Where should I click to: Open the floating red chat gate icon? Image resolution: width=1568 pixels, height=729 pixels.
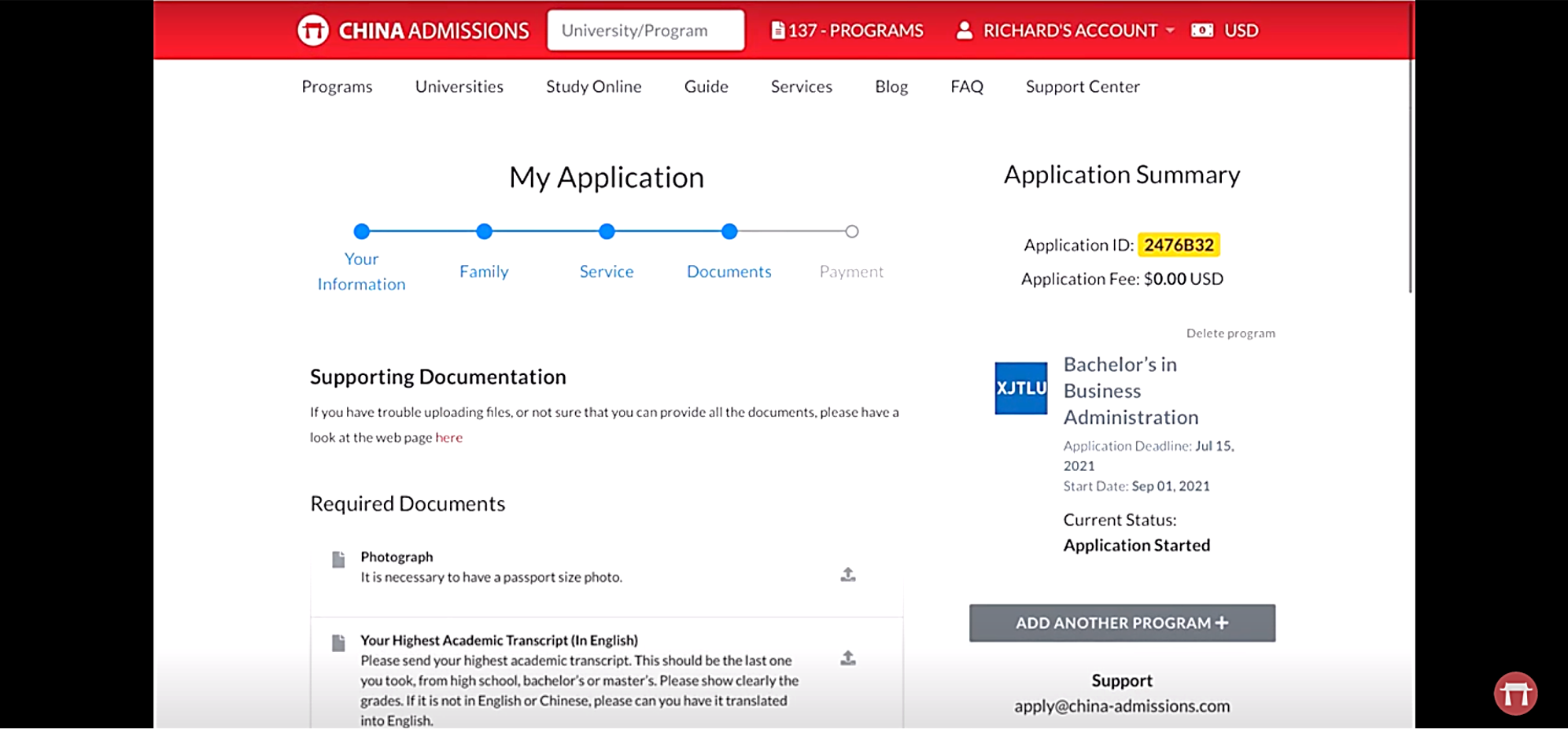tap(1515, 694)
